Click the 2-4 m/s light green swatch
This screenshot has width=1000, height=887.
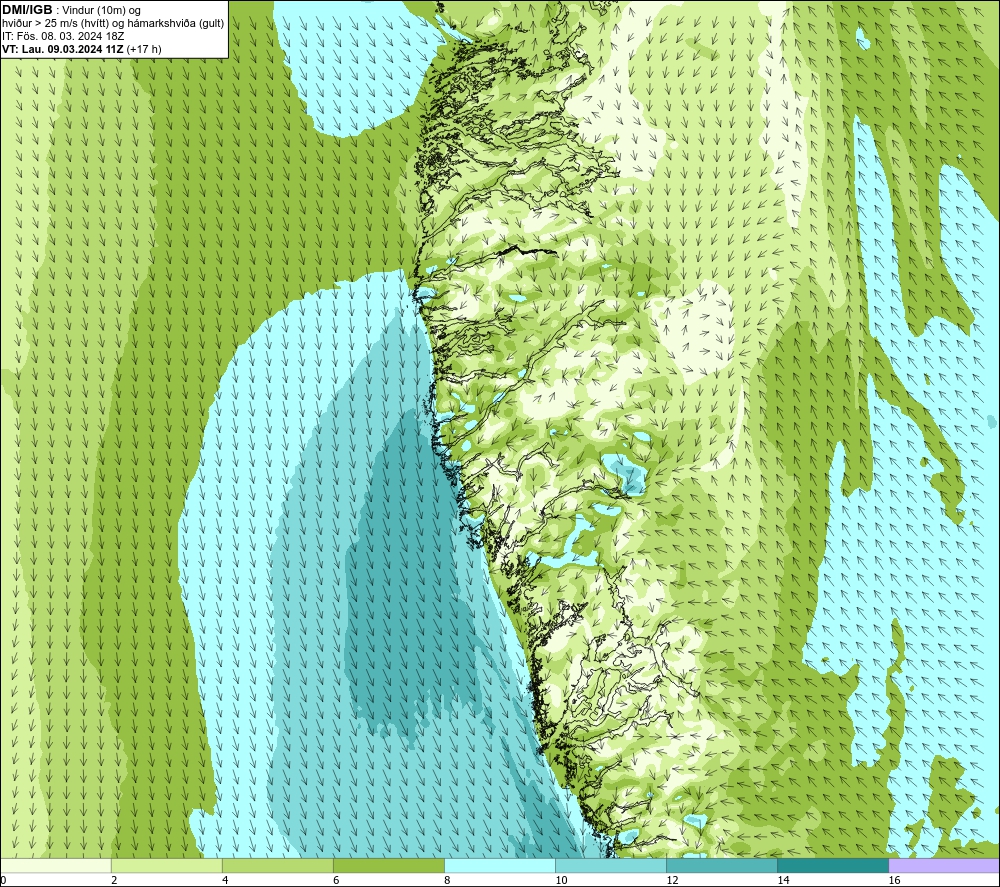tap(166, 865)
